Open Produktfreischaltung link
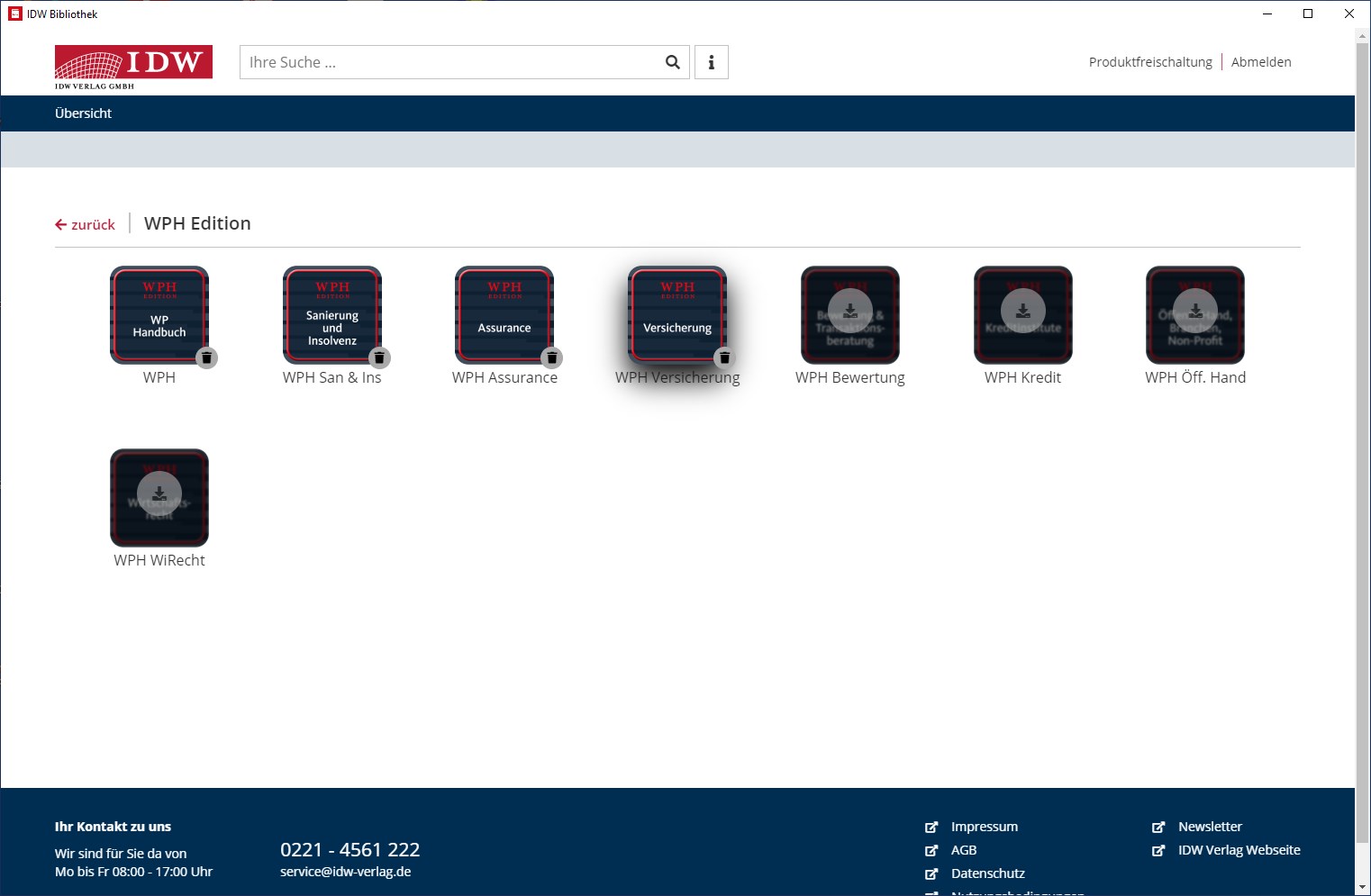 coord(1150,62)
